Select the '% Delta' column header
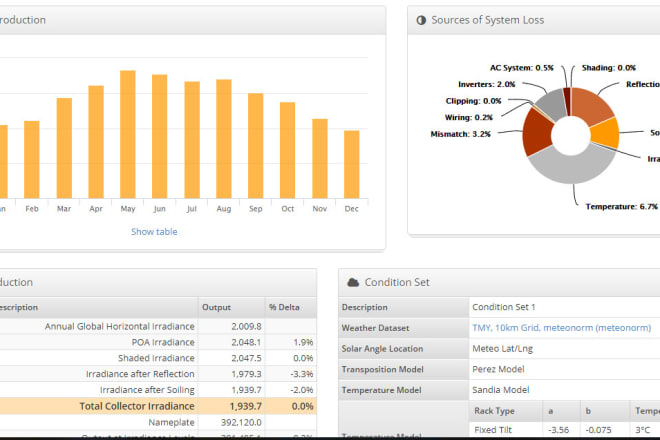The image size is (660, 440). point(290,307)
